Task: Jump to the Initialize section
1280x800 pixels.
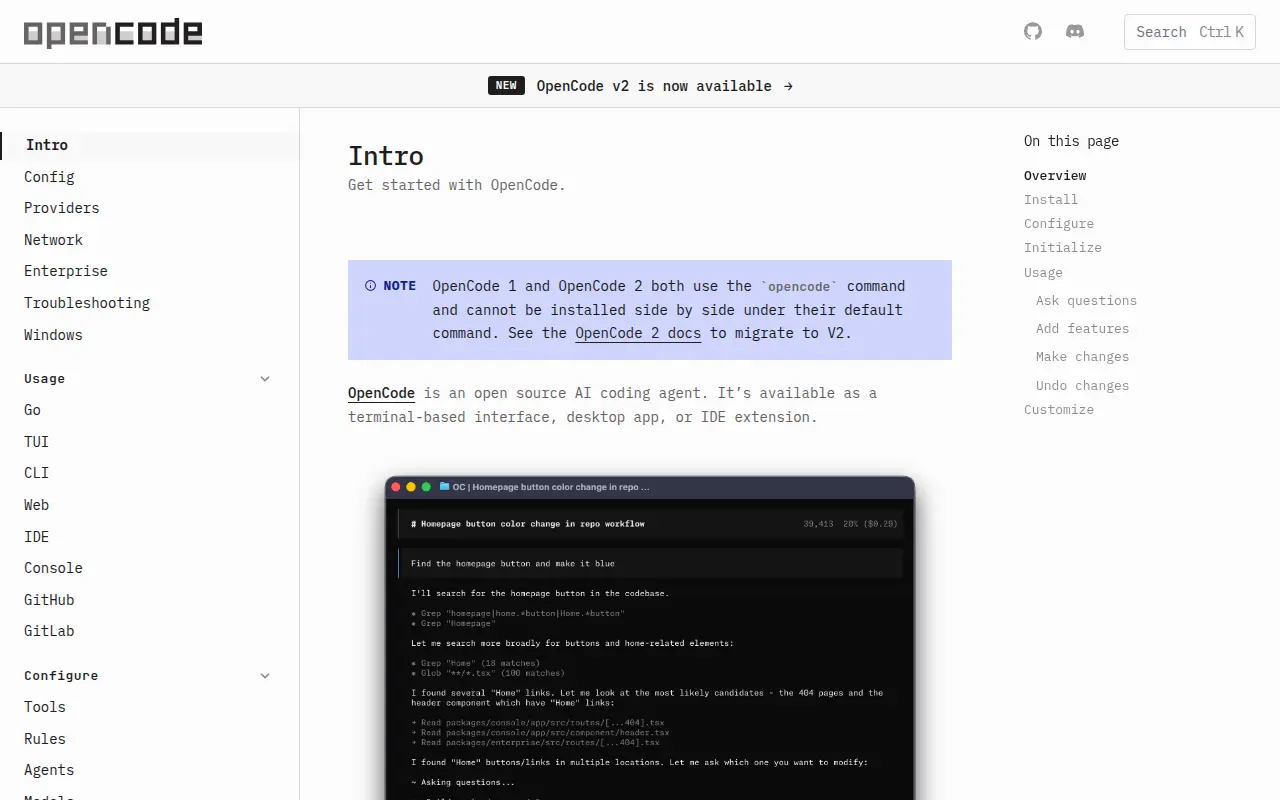Action: point(1063,247)
